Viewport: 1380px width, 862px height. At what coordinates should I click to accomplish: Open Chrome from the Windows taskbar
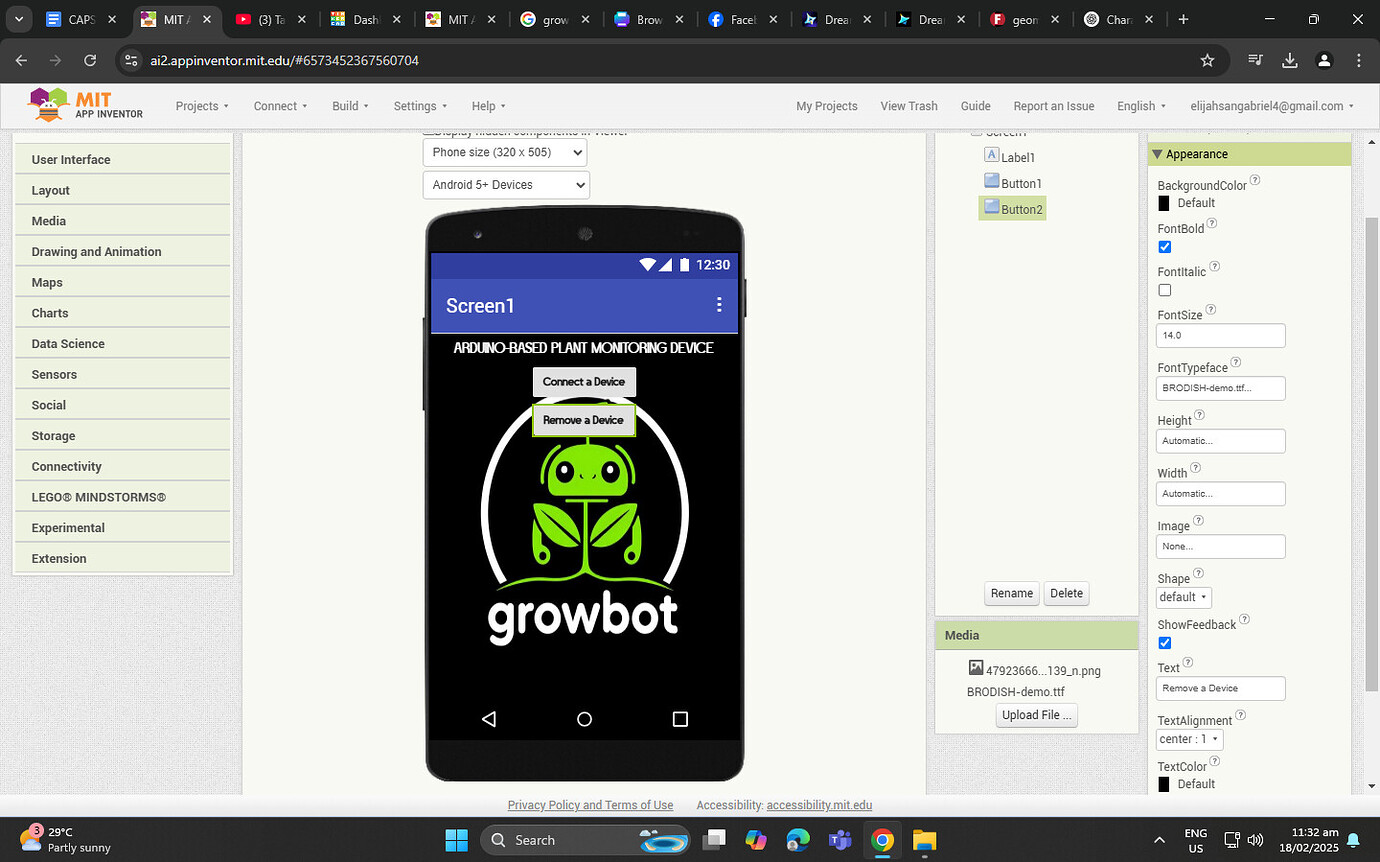[x=882, y=840]
